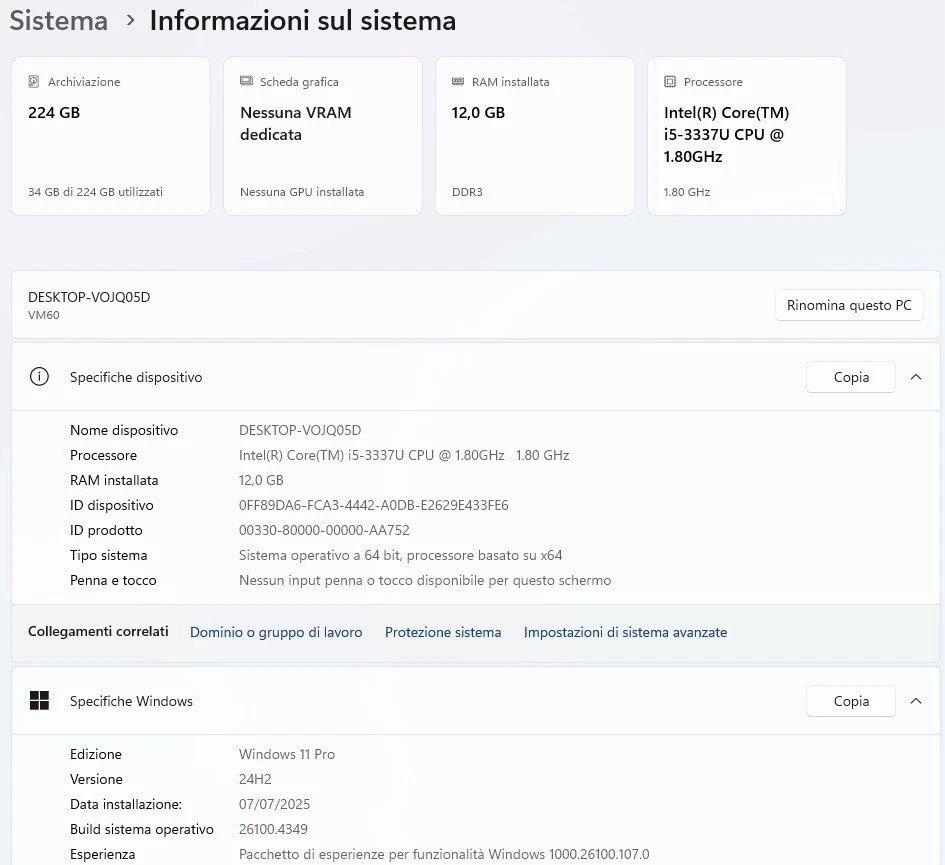This screenshot has width=945, height=865.
Task: Copy Windows specifications with Copia button
Action: pyautogui.click(x=850, y=701)
